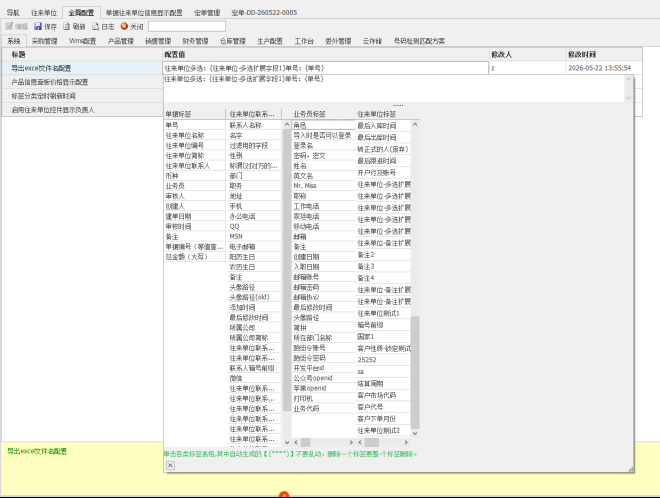Click inside the popup value text area
The height and width of the screenshot is (498, 660).
pos(394,88)
